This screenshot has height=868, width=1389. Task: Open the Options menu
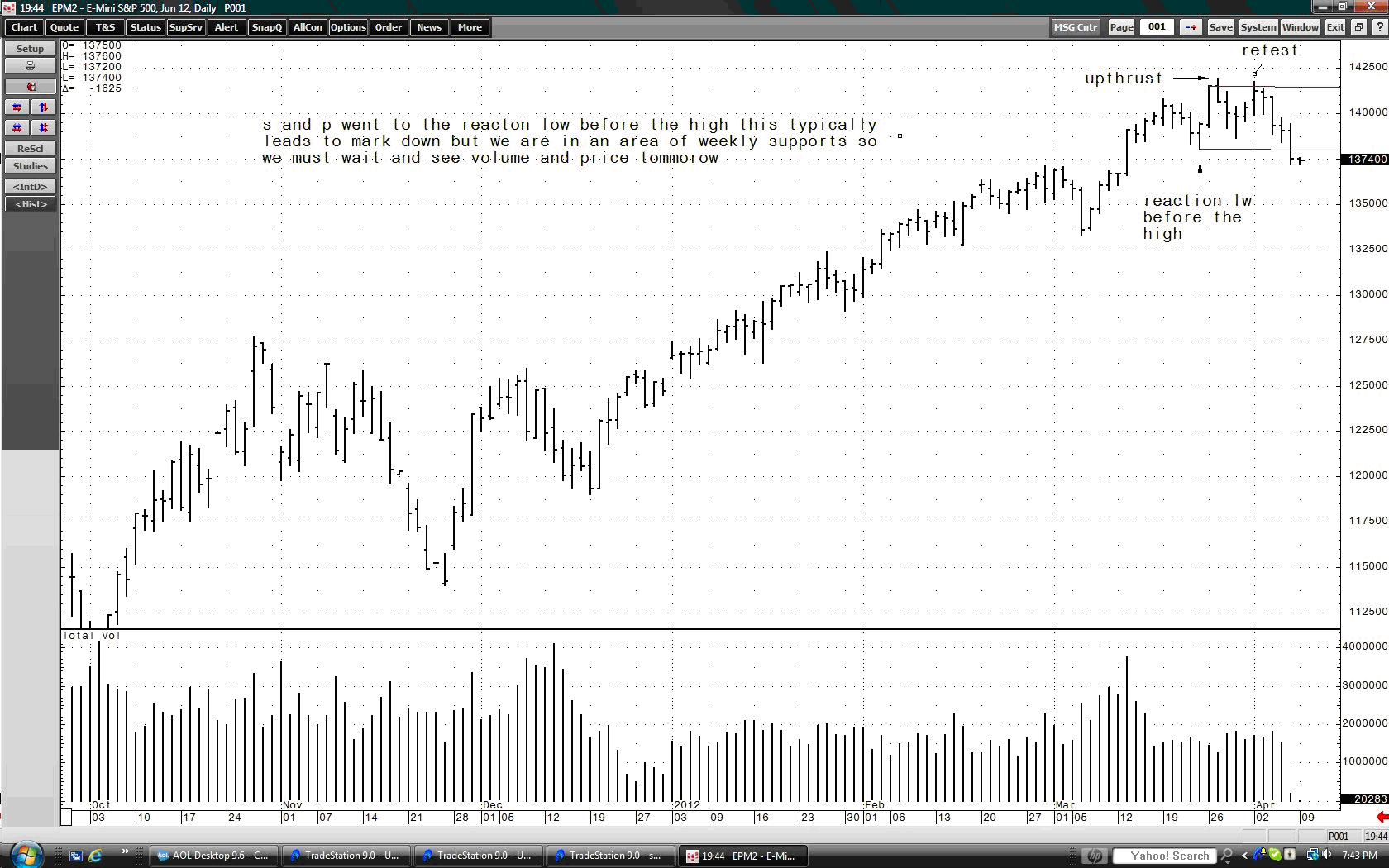348,27
